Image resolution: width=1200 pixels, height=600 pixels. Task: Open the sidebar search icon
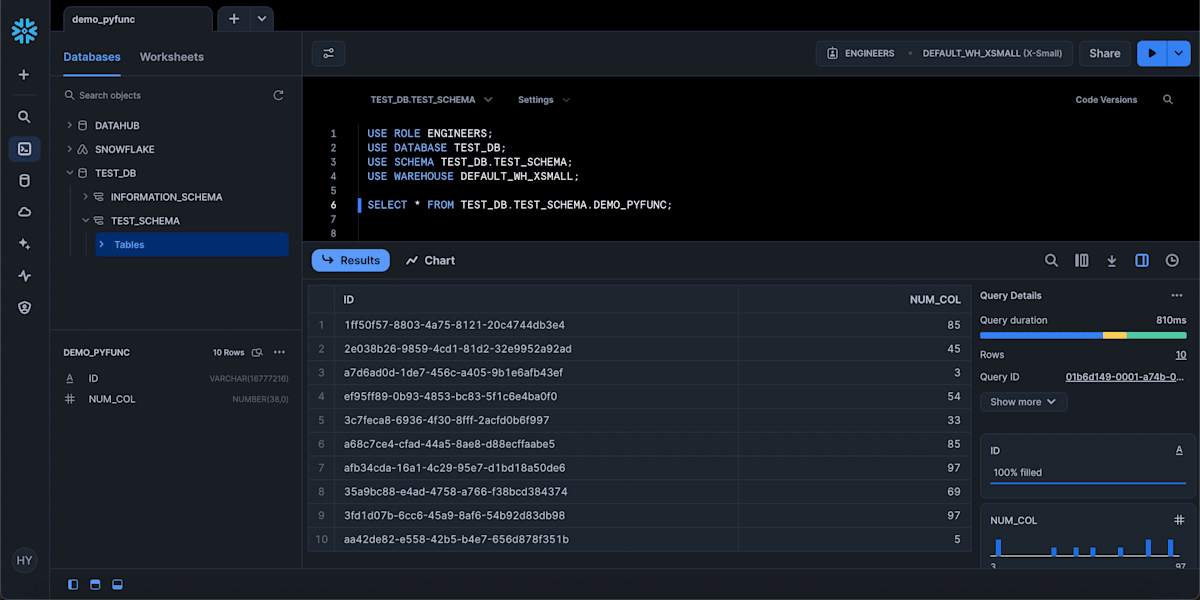coord(24,117)
